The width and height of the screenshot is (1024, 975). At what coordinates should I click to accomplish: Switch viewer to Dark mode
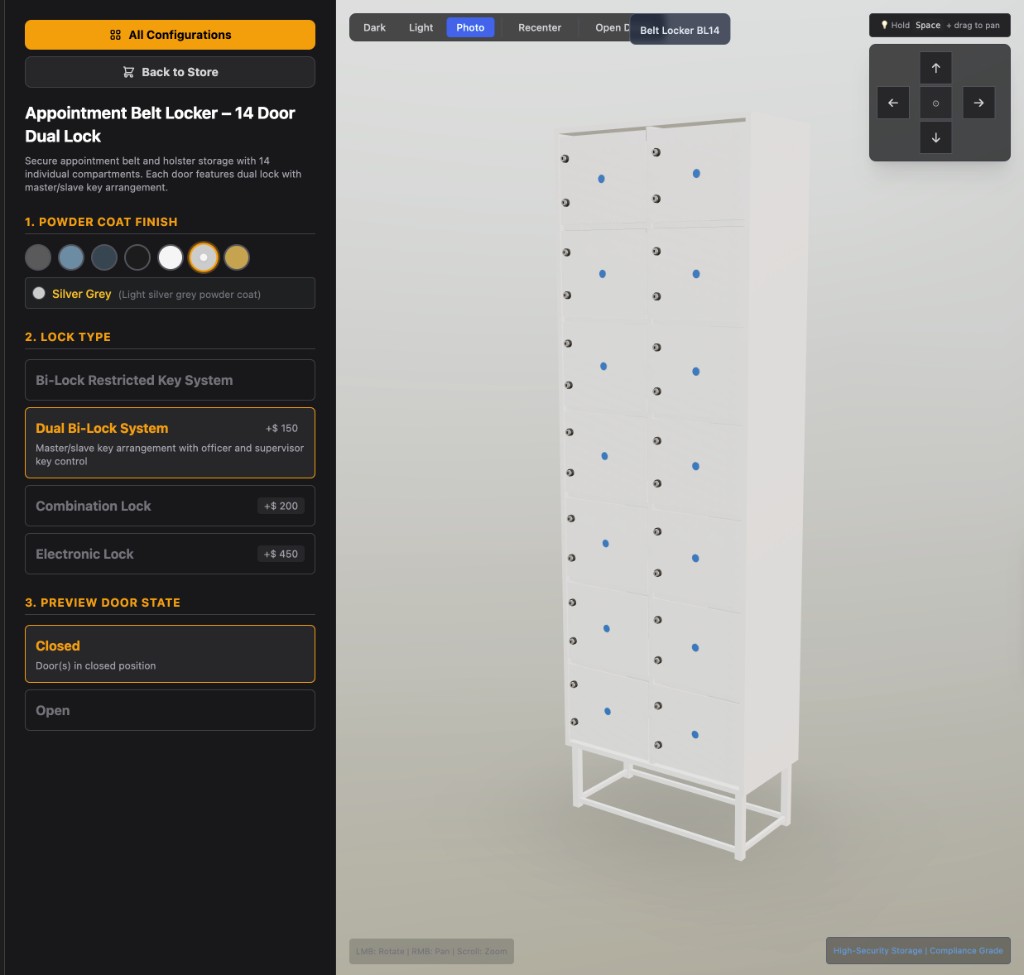374,28
